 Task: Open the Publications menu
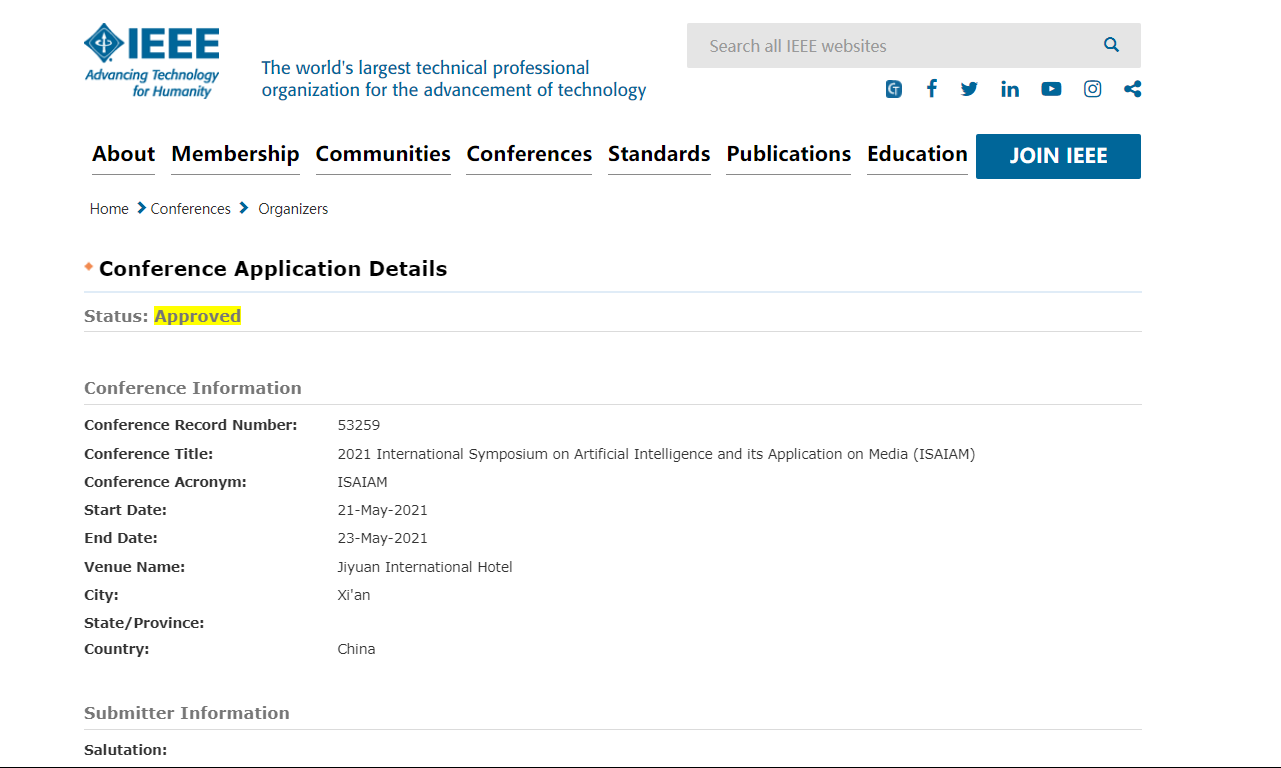pos(788,154)
